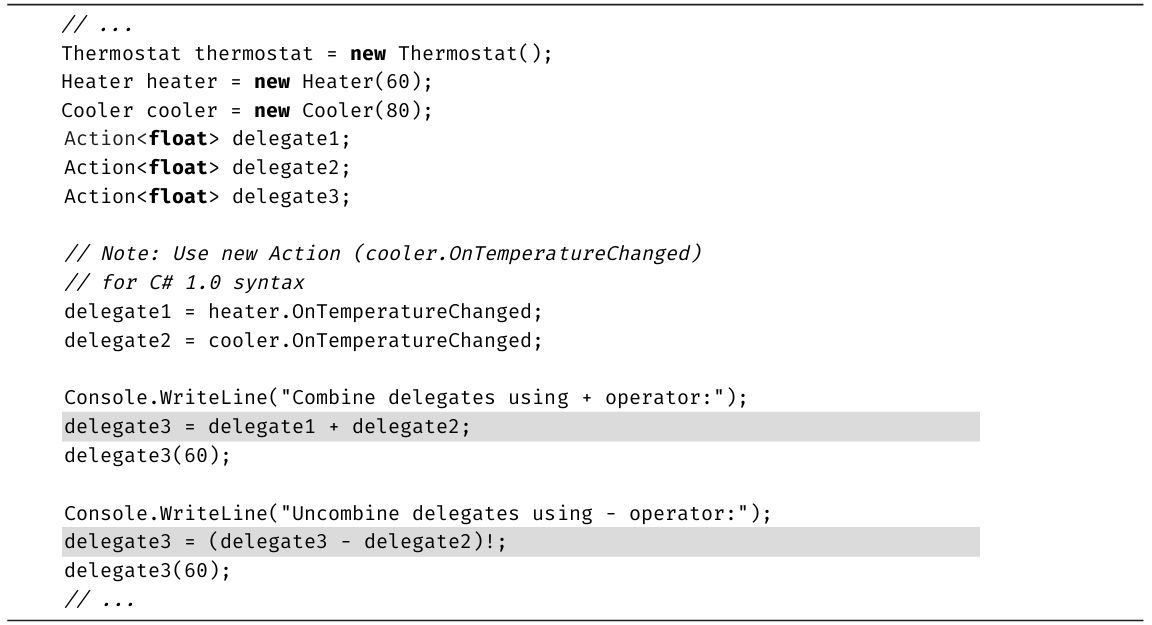Click heater.OnTemperatureChanged in the delegate1 assignment

pyautogui.click(x=374, y=312)
